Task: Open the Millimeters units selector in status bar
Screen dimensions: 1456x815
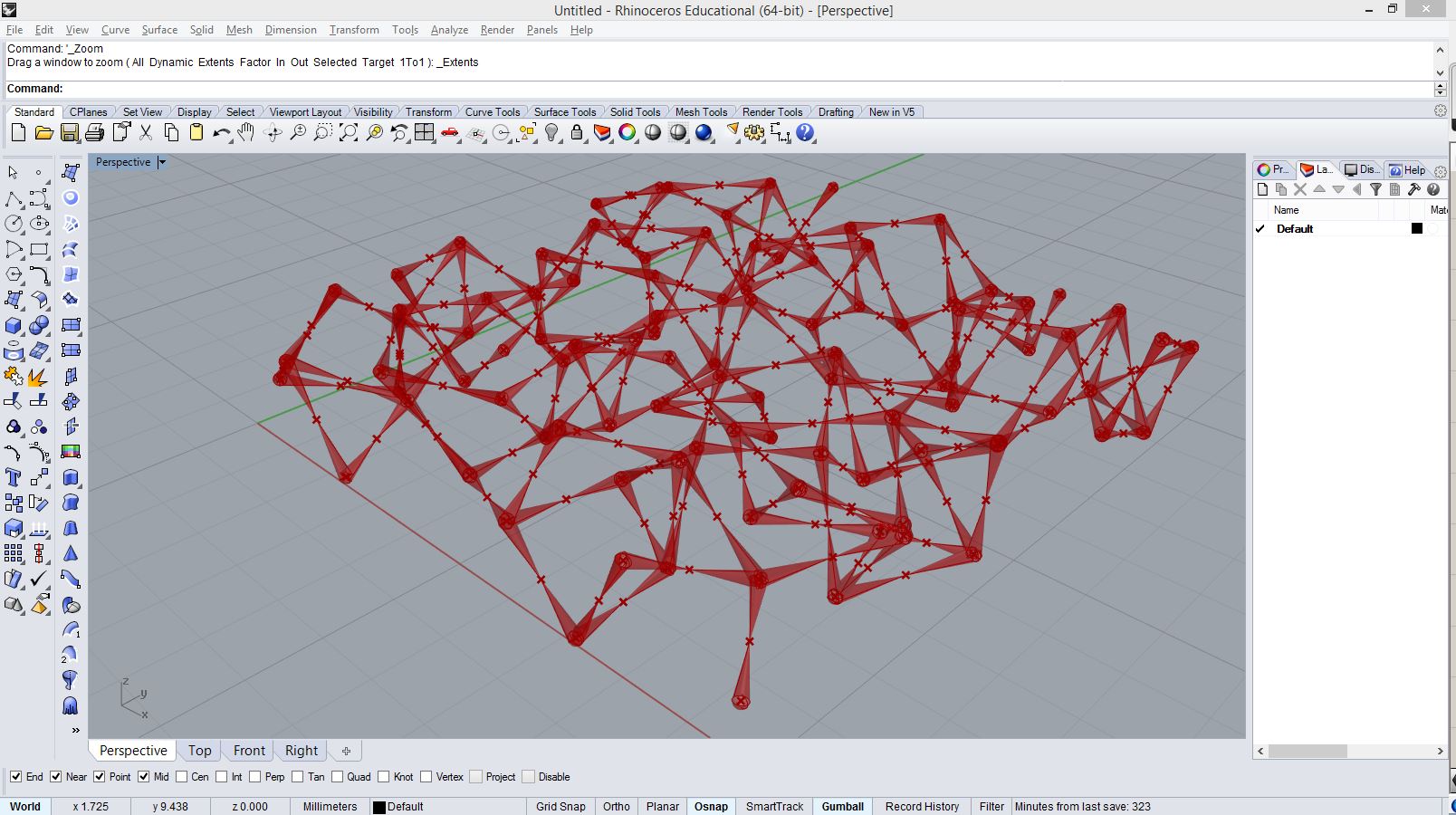Action: 330,806
